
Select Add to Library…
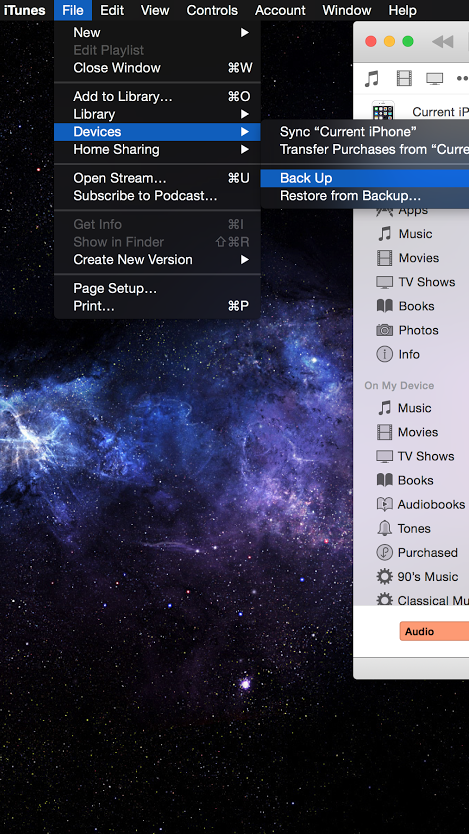point(157,96)
